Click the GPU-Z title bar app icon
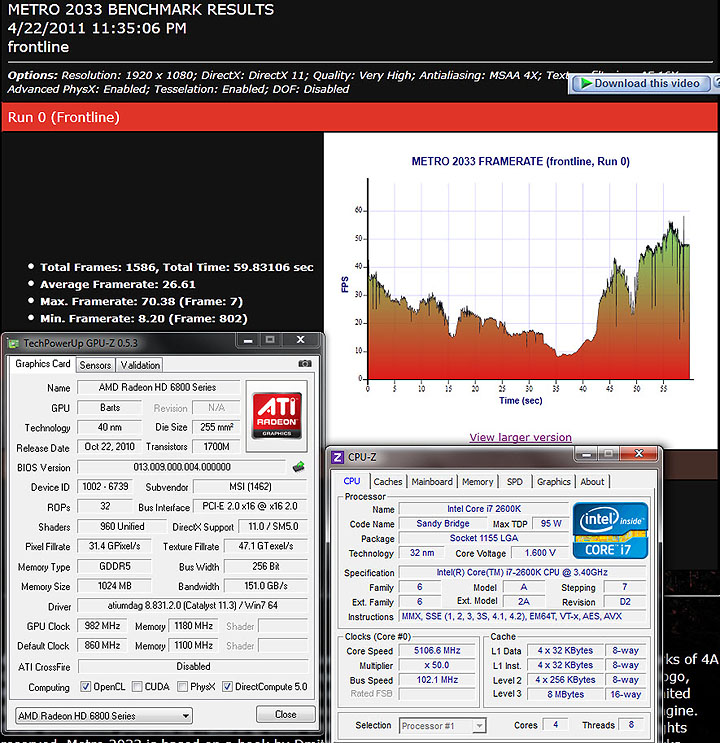 point(13,343)
